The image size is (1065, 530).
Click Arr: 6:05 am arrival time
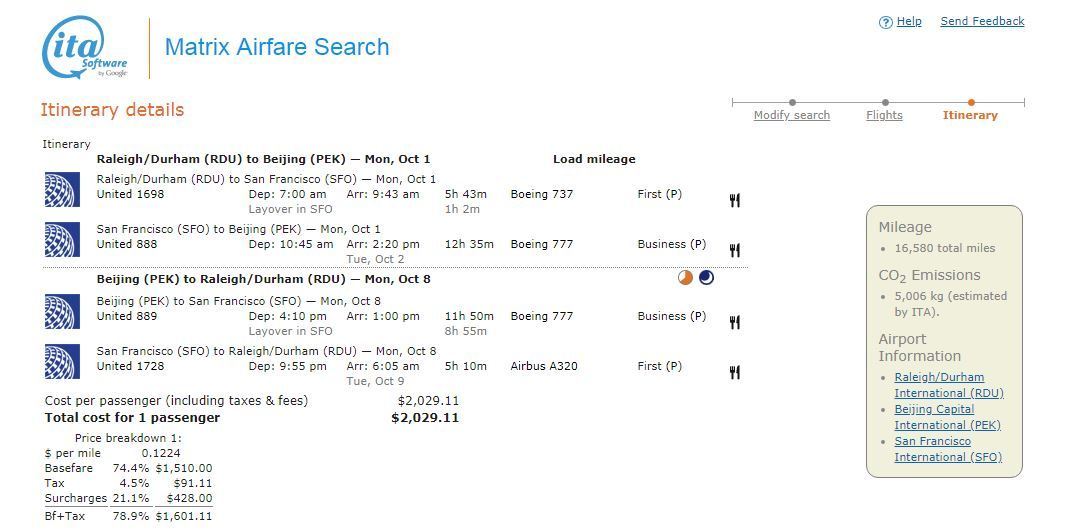(x=383, y=366)
